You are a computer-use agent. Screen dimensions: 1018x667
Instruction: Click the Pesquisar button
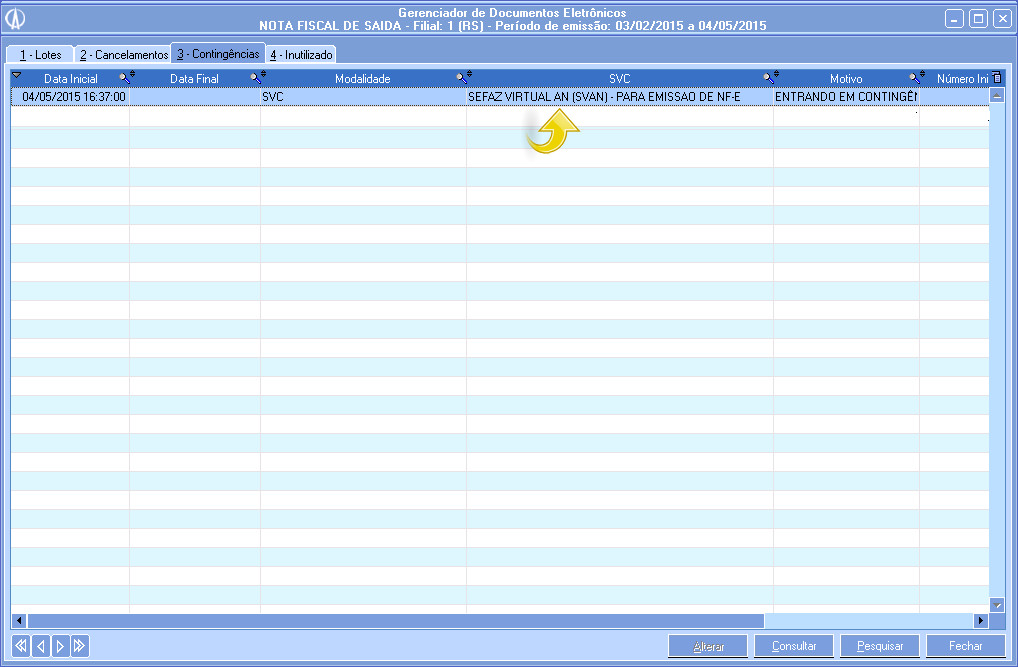coord(880,646)
